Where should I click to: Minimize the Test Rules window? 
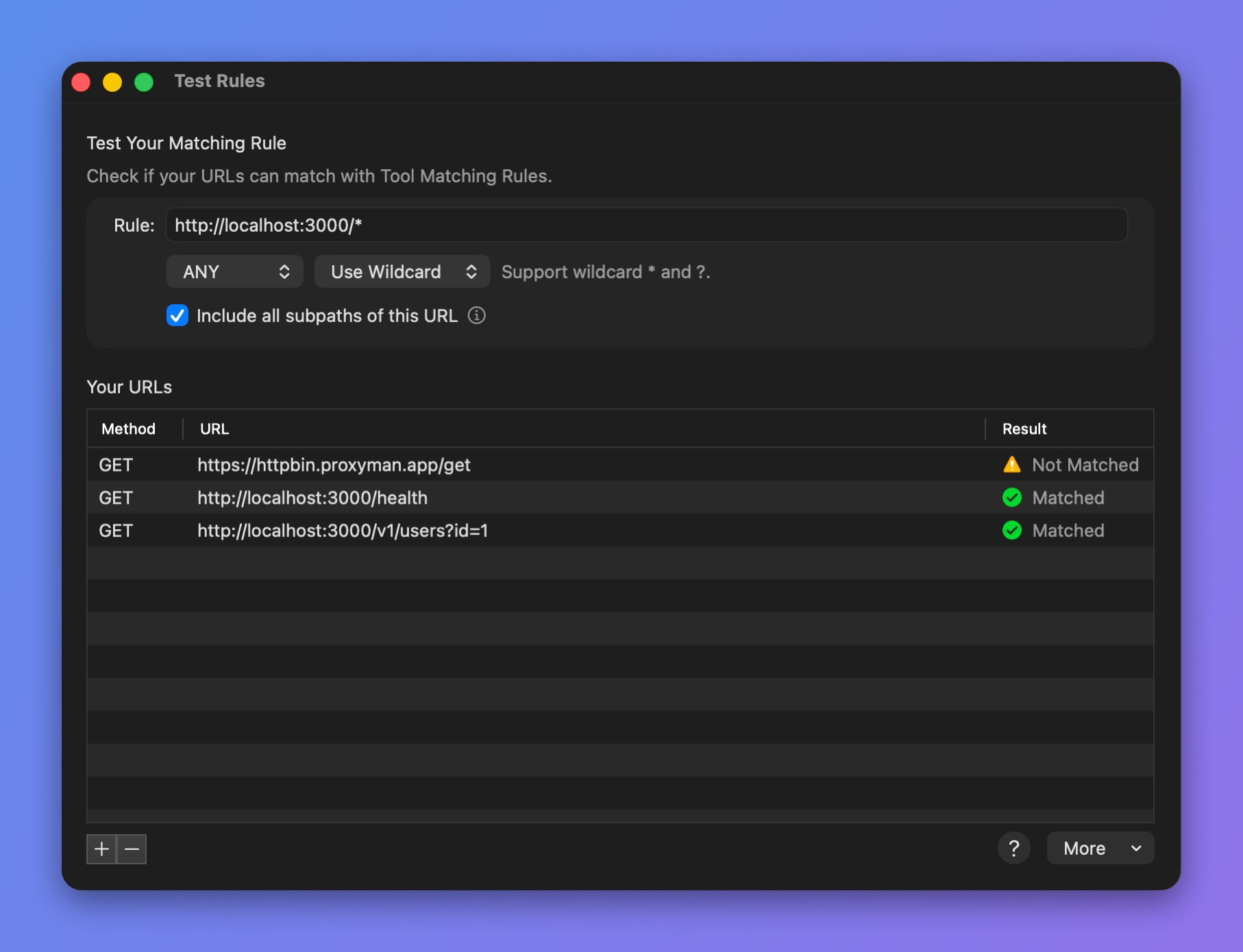(x=112, y=82)
